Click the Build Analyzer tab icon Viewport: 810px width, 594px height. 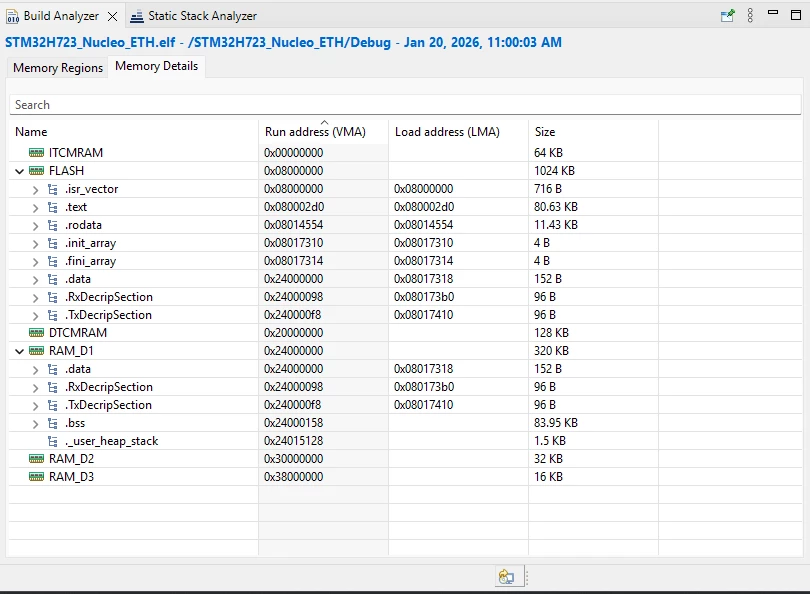(13, 17)
